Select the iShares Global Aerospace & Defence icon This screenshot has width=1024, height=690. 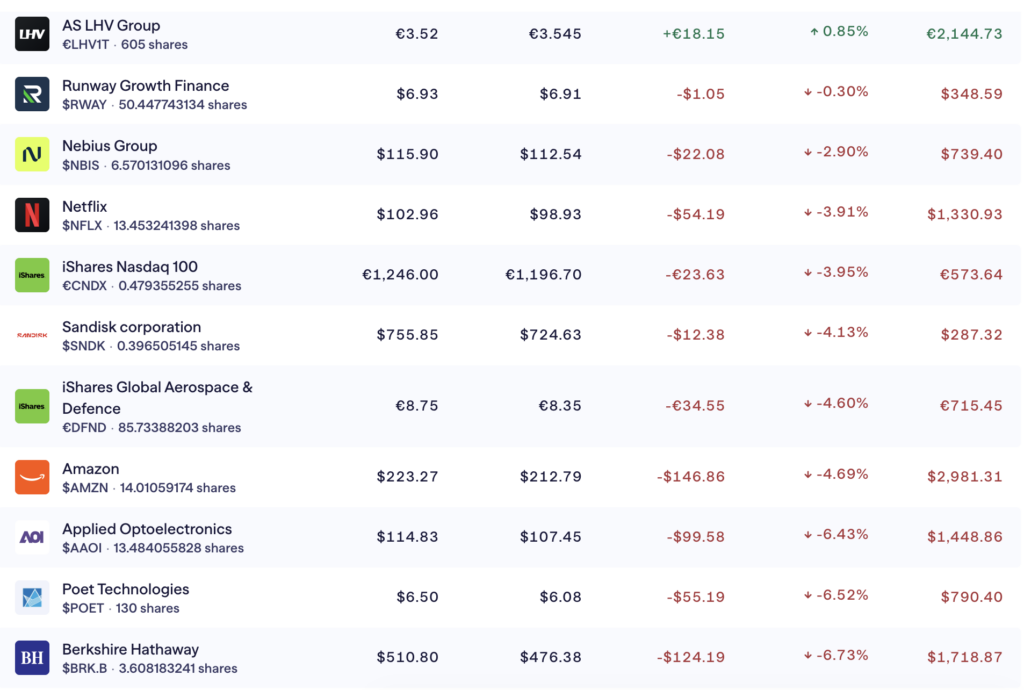pyautogui.click(x=32, y=406)
